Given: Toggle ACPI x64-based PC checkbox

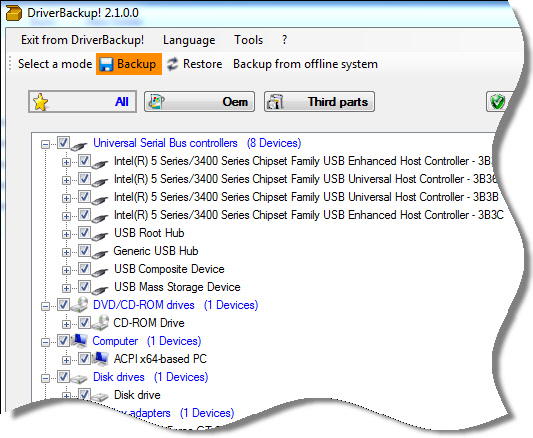Looking at the screenshot, I should click(84, 358).
